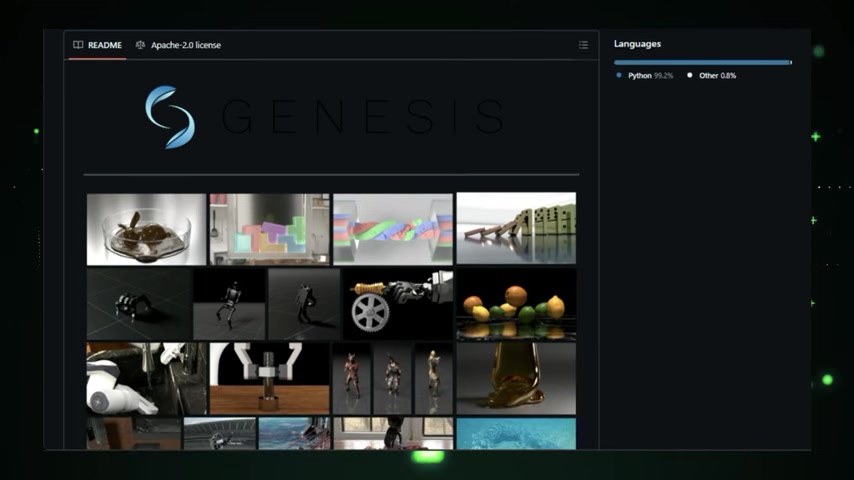Click the Languages heading
Image resolution: width=854 pixels, height=480 pixels.
(x=637, y=44)
